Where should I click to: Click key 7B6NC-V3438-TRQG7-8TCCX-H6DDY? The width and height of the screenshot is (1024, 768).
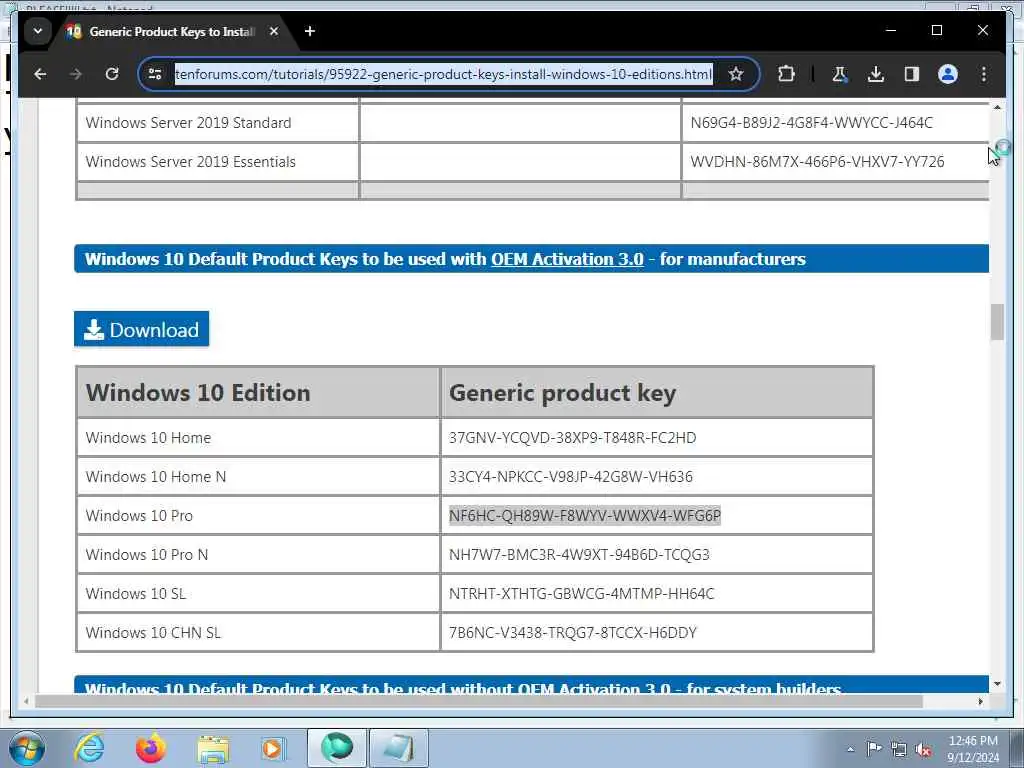coord(573,633)
